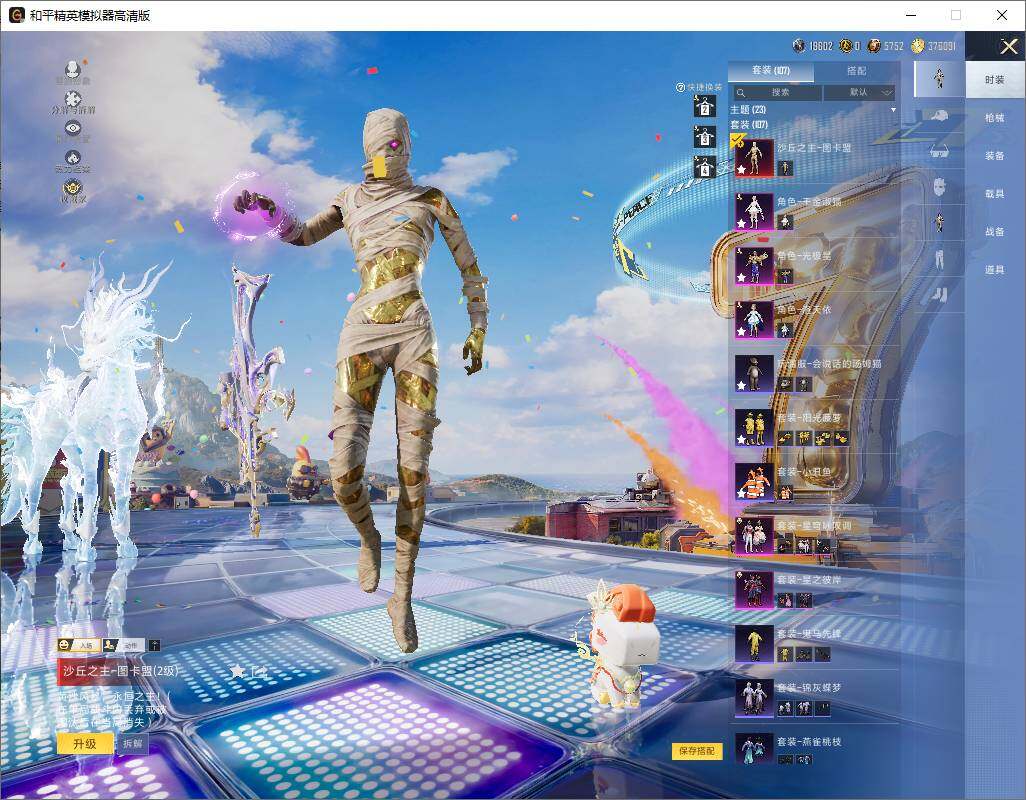
Task: Click the small figure icon next to 动作 tab
Action: [154, 646]
